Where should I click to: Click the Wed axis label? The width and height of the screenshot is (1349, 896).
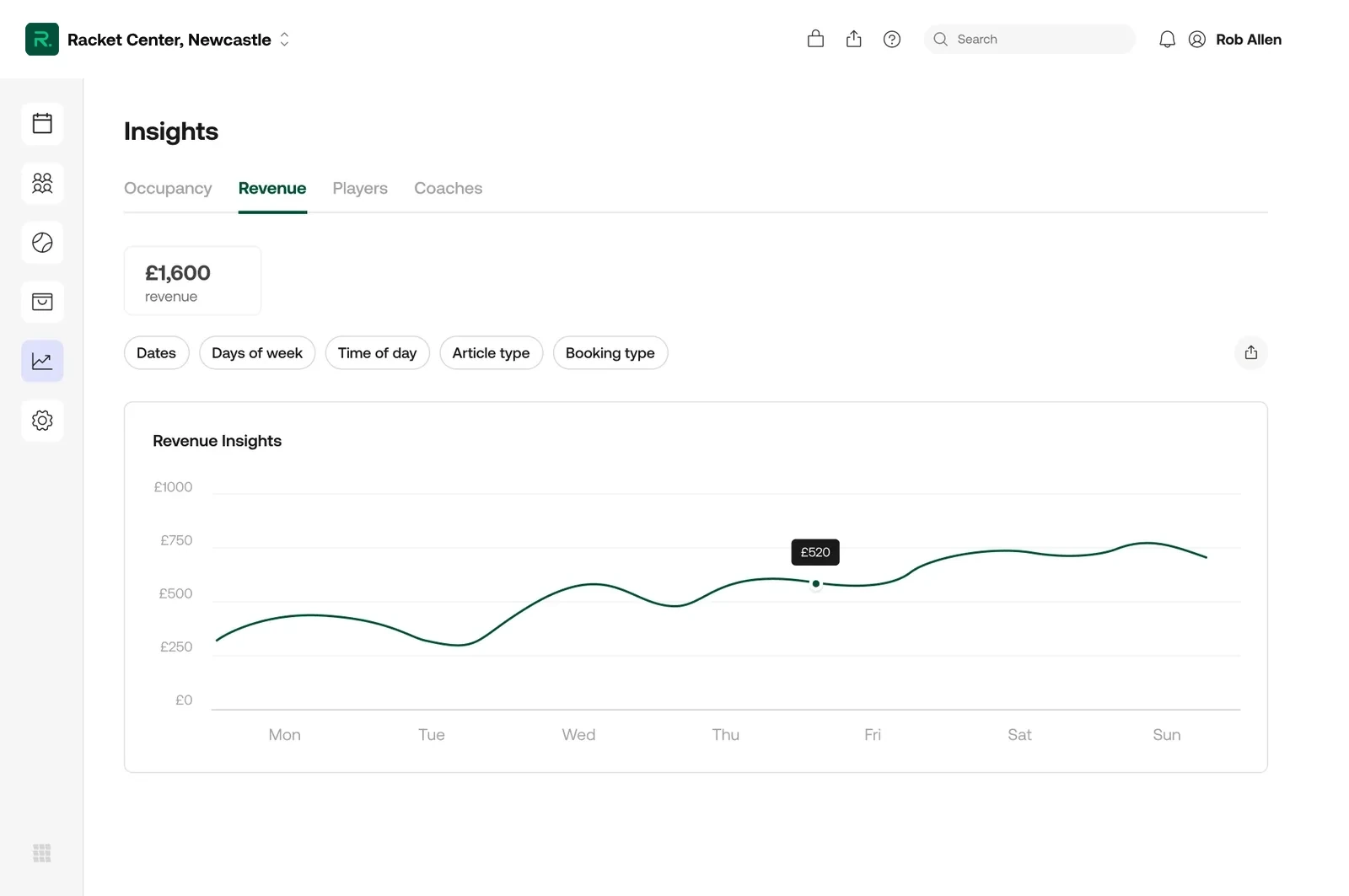579,734
